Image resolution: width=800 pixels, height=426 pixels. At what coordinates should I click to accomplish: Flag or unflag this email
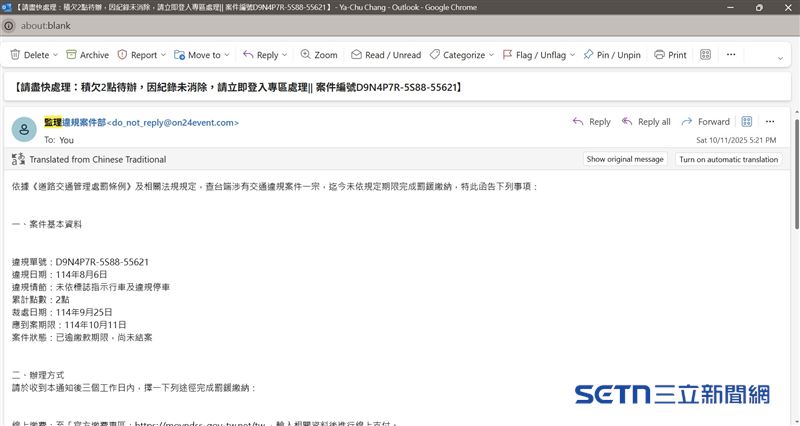click(538, 55)
